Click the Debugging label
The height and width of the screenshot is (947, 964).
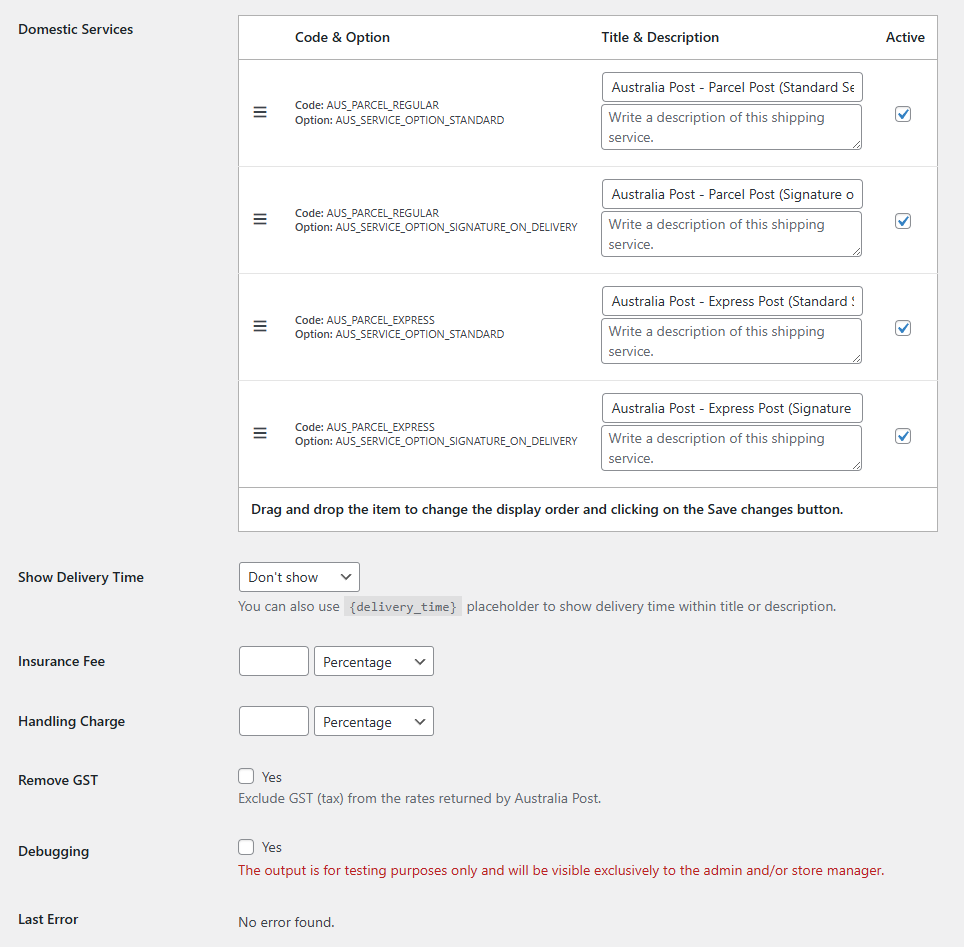[53, 852]
